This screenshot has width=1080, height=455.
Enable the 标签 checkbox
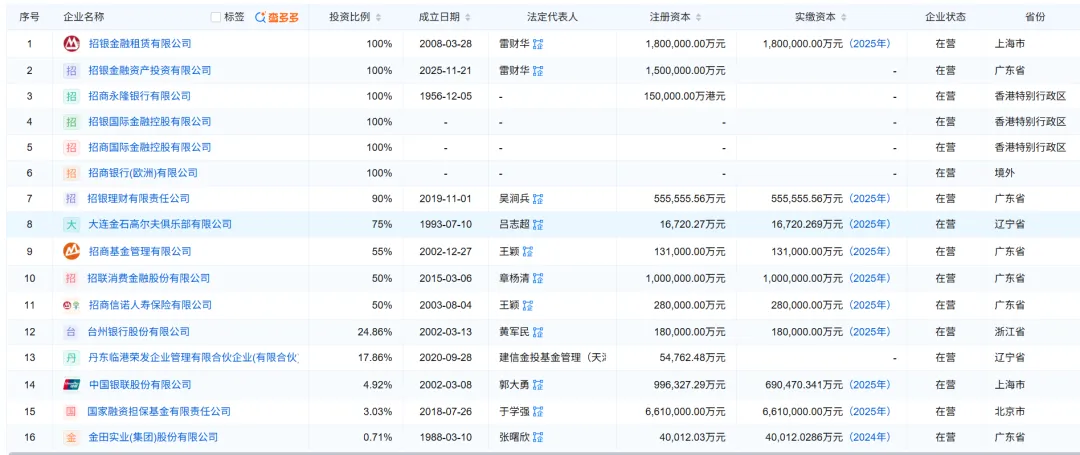pos(216,17)
